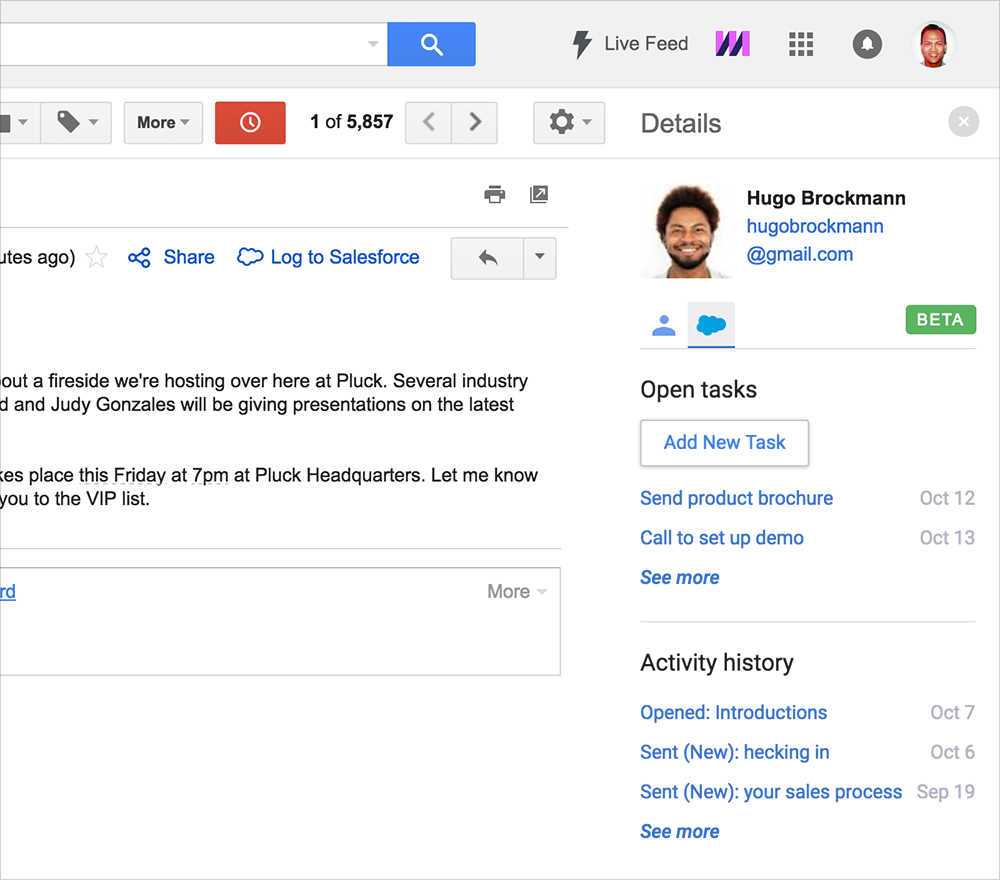See more activity history
This screenshot has height=880, width=1000.
[x=680, y=832]
